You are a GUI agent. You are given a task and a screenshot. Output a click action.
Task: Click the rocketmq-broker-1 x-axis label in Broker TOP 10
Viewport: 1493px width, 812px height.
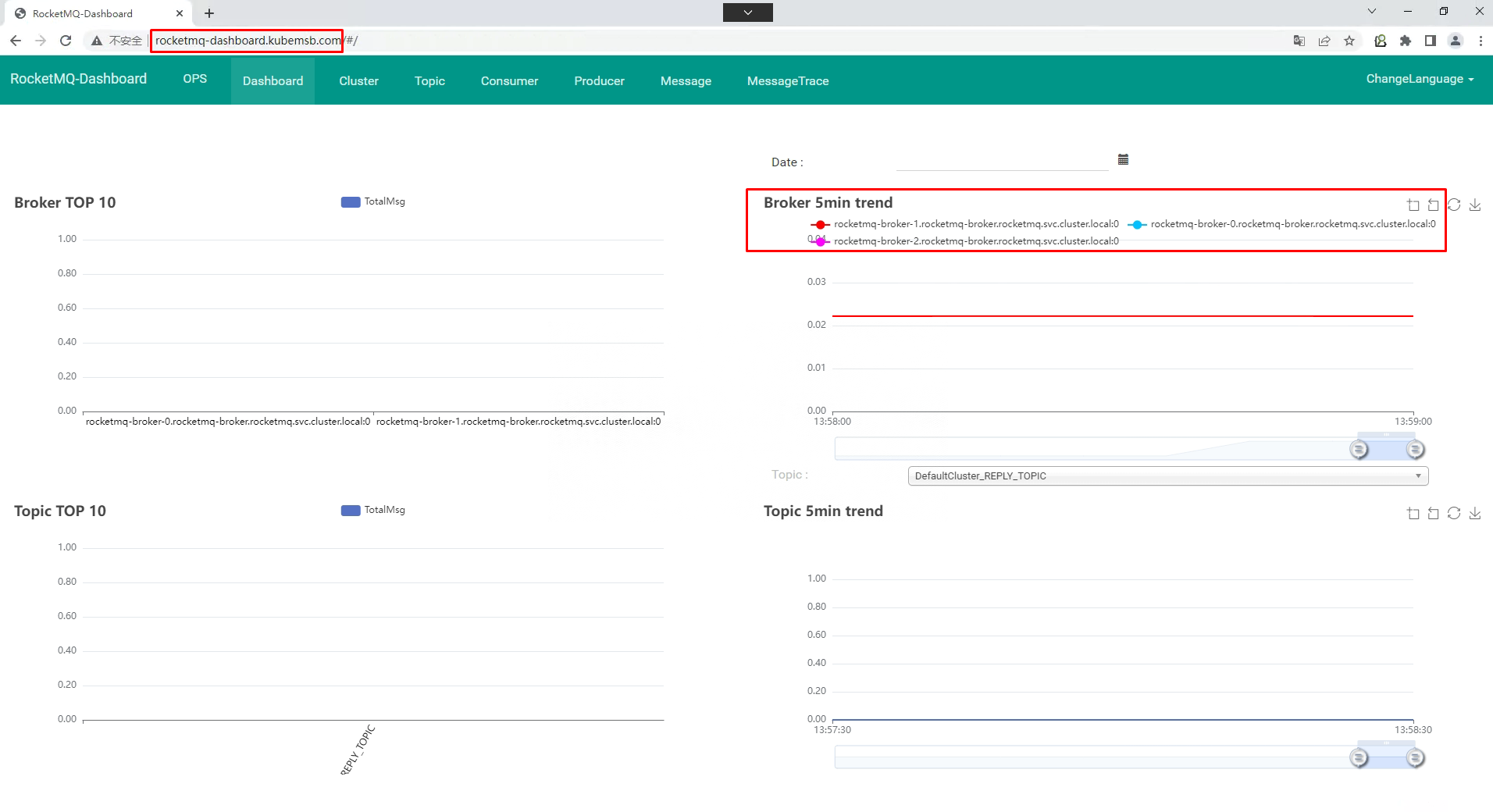[518, 422]
